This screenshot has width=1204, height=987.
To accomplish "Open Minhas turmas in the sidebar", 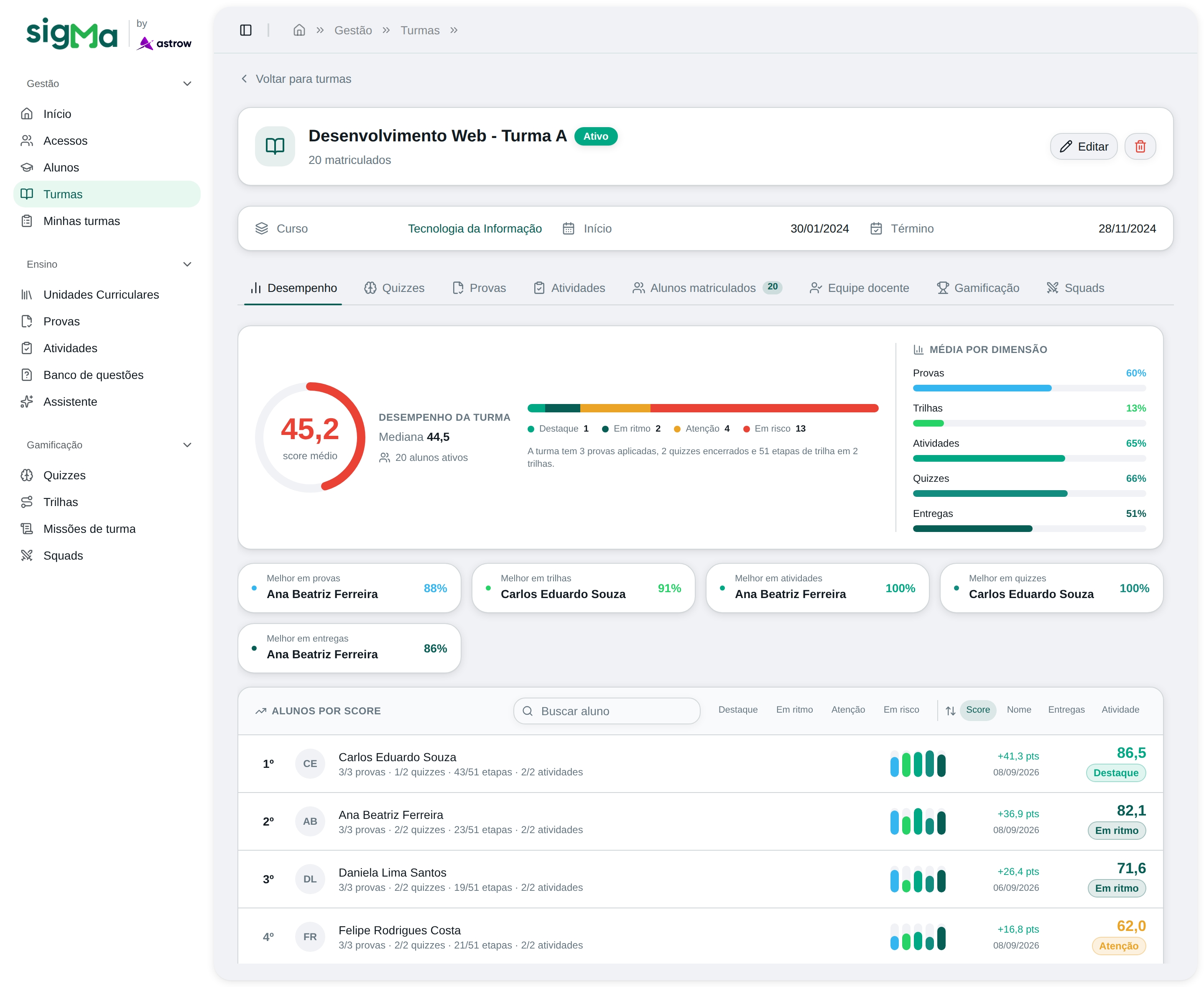I will click(x=107, y=220).
